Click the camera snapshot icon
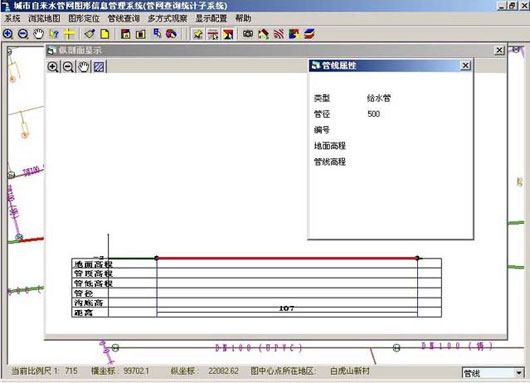This screenshot has width=530, height=383. 248,34
